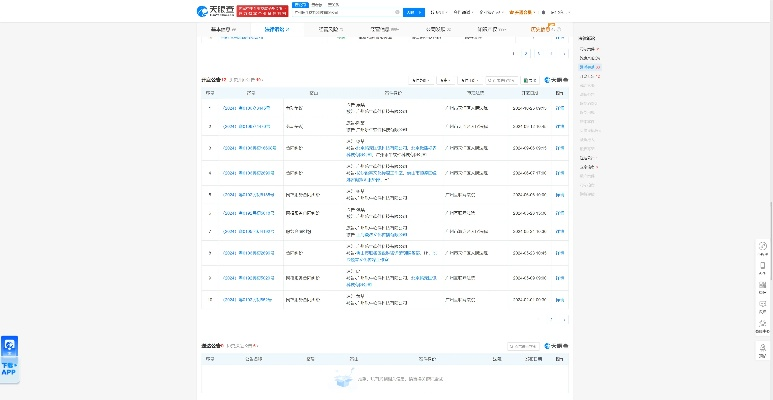Screen dimensions: 773x400
Task: Switch to the 基本信息 company tab
Action: tap(224, 30)
